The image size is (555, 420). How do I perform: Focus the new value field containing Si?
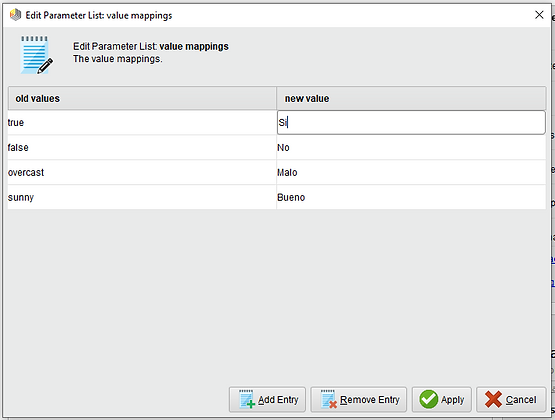411,122
